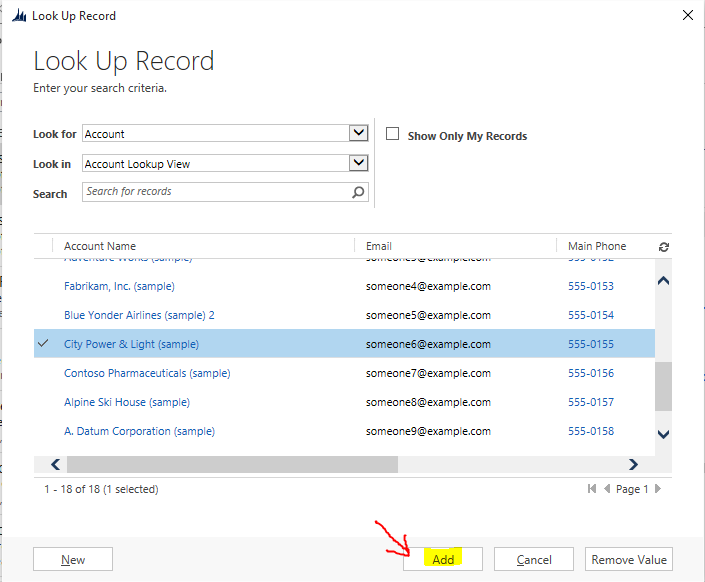The height and width of the screenshot is (582, 705).
Task: Click the Add button
Action: (443, 559)
